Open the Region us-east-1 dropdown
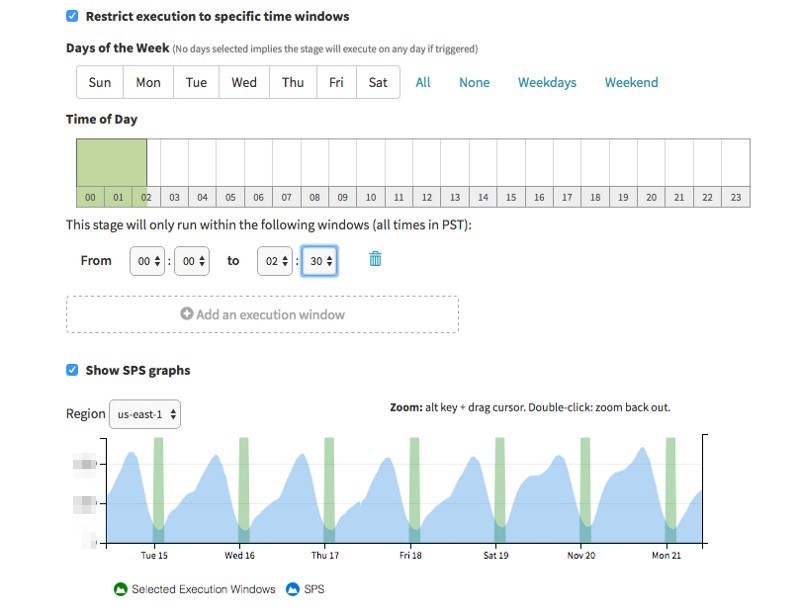The height and width of the screenshot is (613, 800). 145,414
